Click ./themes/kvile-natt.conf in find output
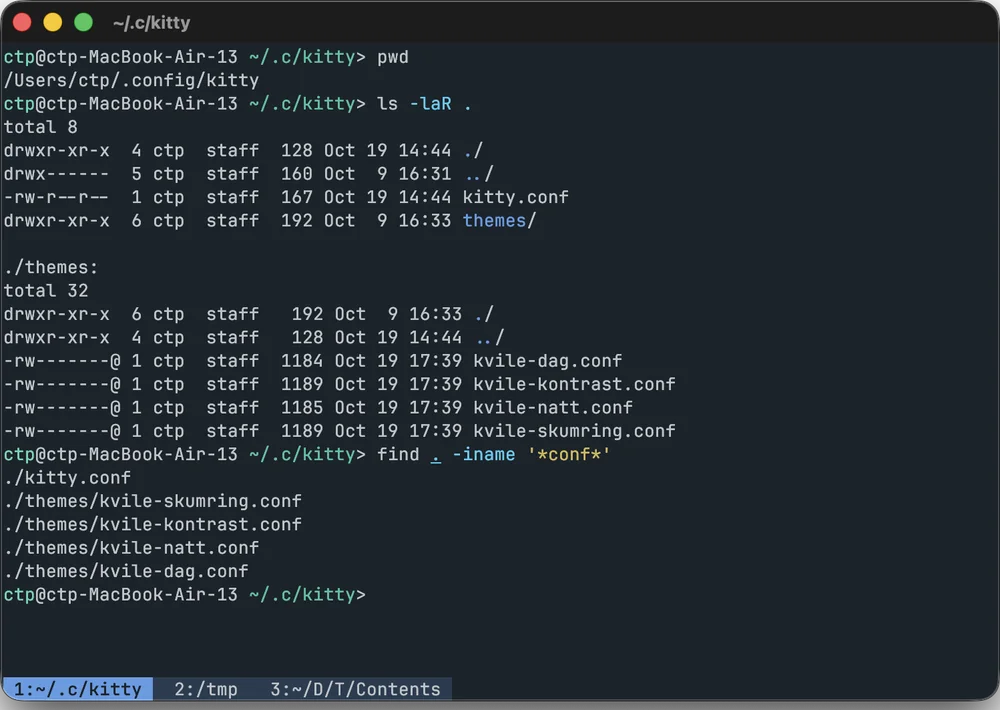Screen dimensions: 1000x710 [x=131, y=548]
